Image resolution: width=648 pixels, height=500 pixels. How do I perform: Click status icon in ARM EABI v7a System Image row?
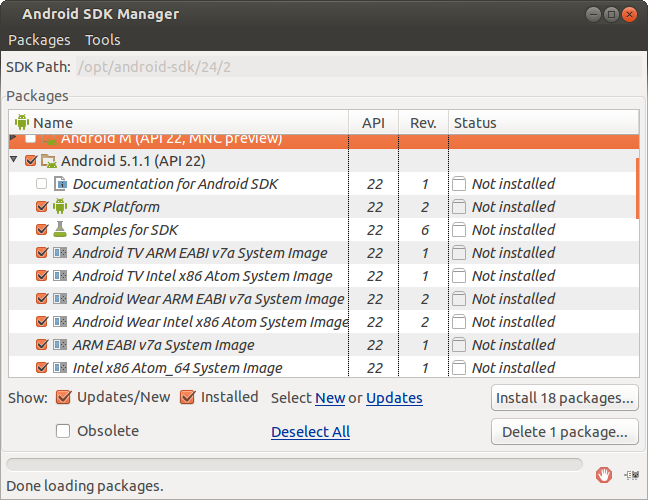click(459, 345)
